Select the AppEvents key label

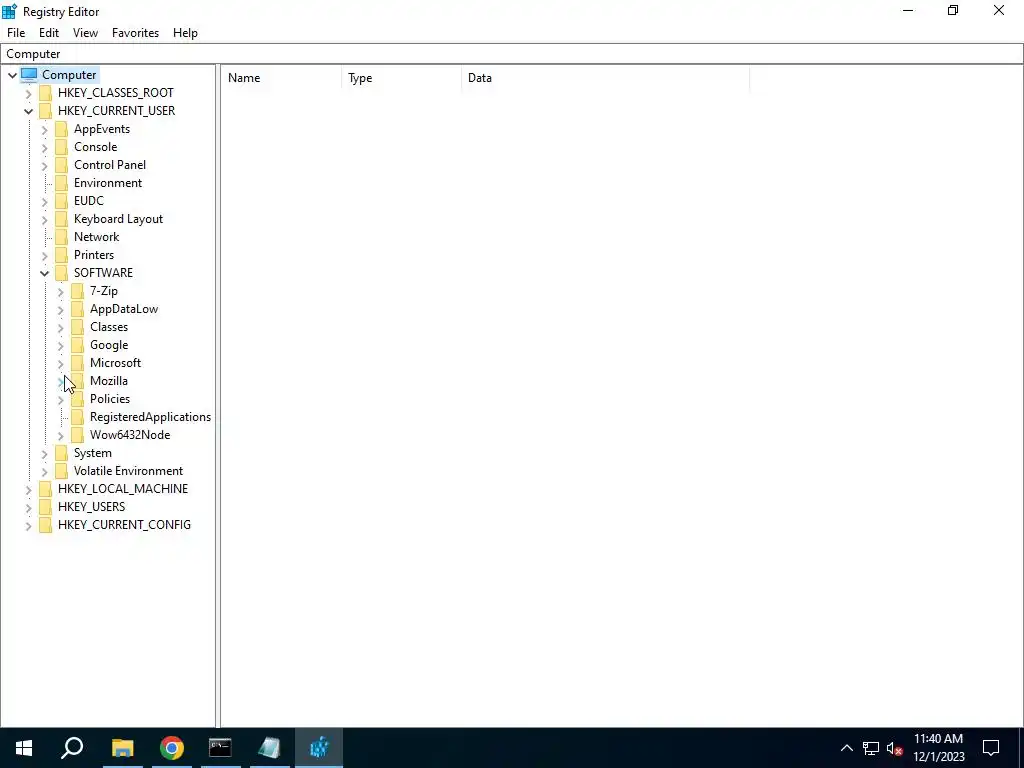tap(102, 129)
